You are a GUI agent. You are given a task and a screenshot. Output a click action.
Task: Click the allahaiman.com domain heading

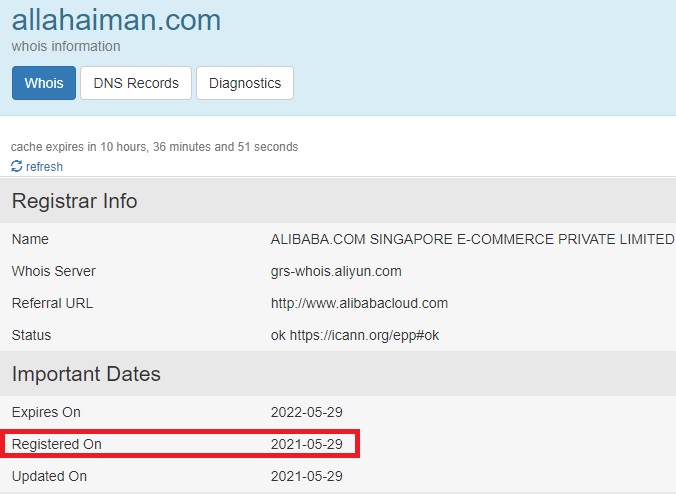tap(117, 19)
